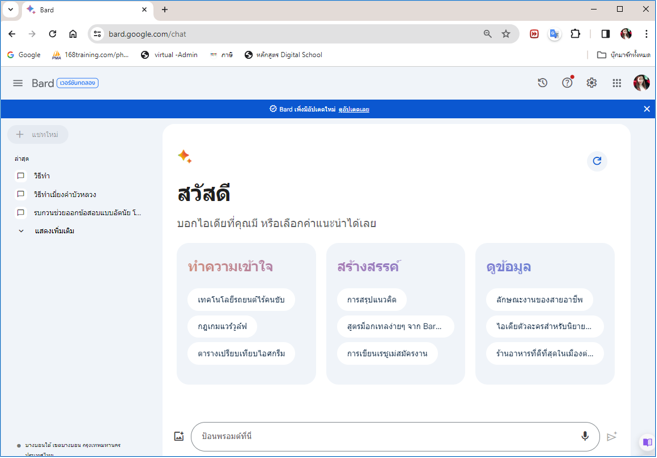
Task: Open the Google bookmark
Action: click(24, 55)
